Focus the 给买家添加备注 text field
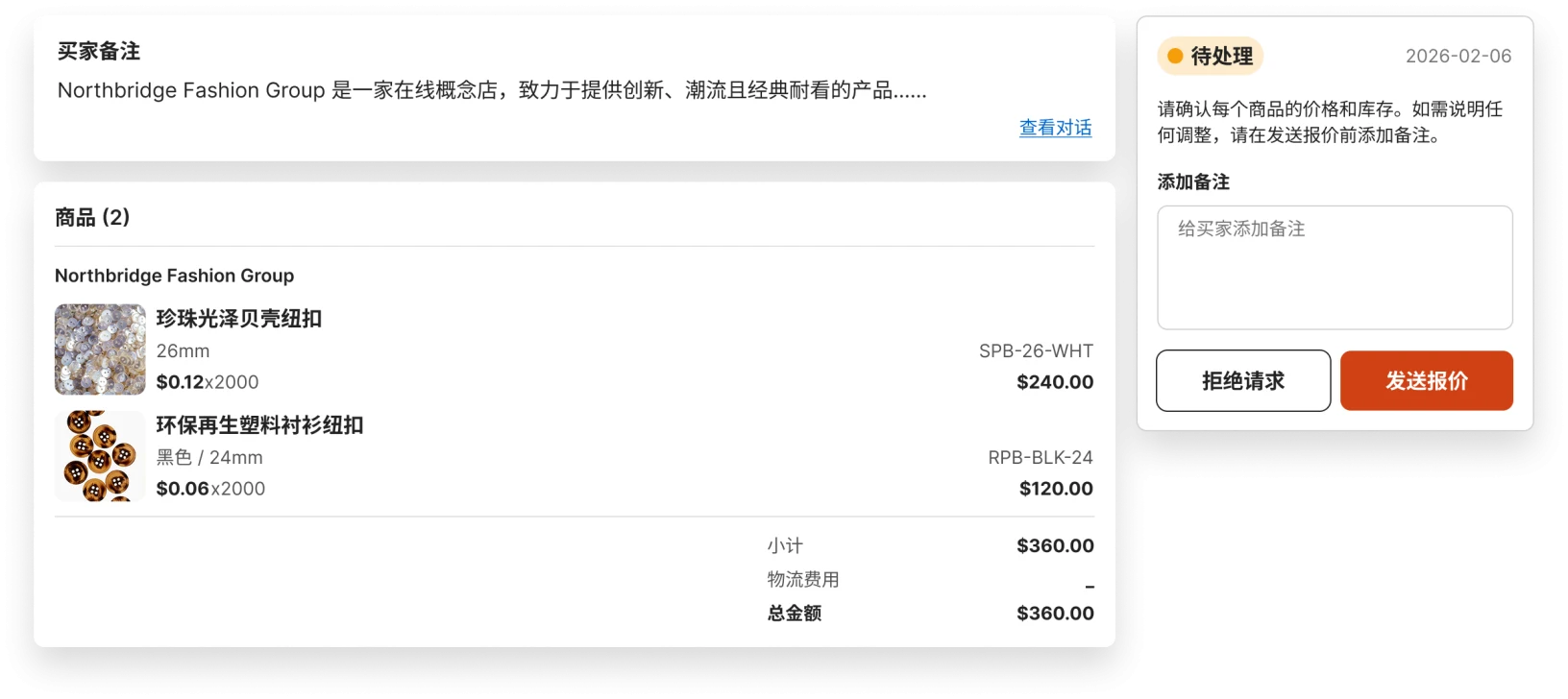 click(x=1335, y=268)
